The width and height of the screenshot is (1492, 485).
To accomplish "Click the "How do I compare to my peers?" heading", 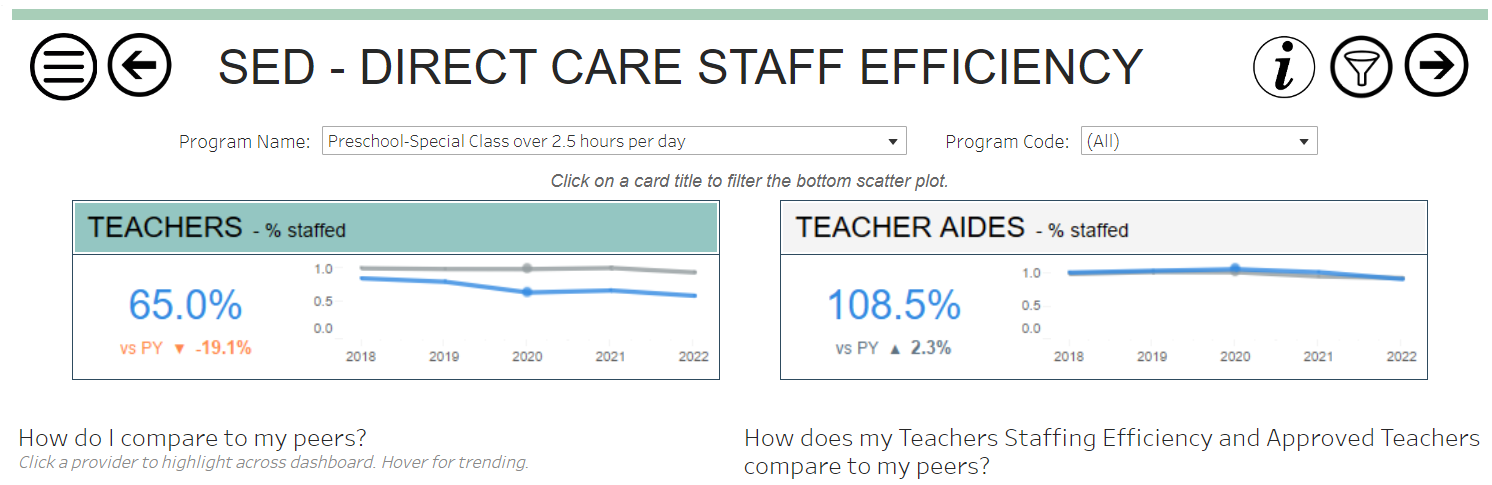I will click(x=192, y=437).
